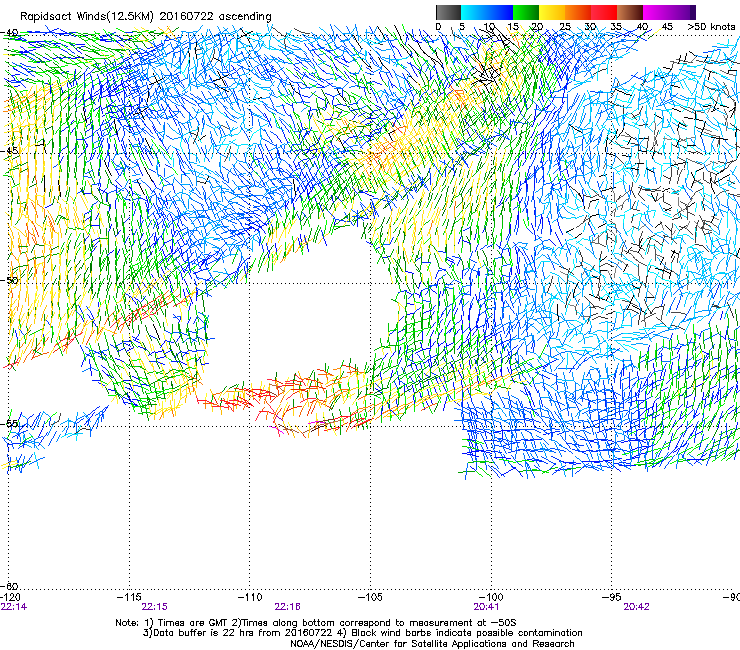Click the green 15-20 knots legend swatch
This screenshot has height=650, width=740.
point(526,12)
